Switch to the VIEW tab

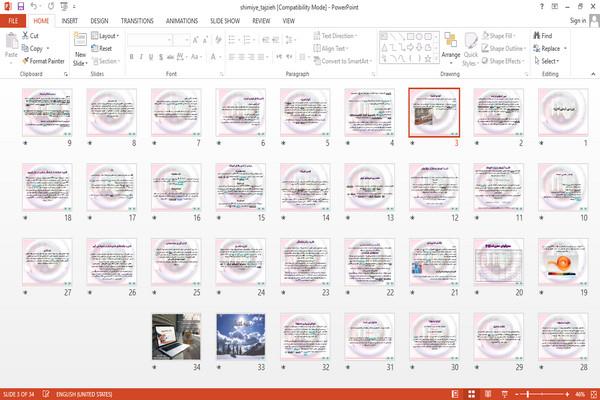click(x=289, y=21)
